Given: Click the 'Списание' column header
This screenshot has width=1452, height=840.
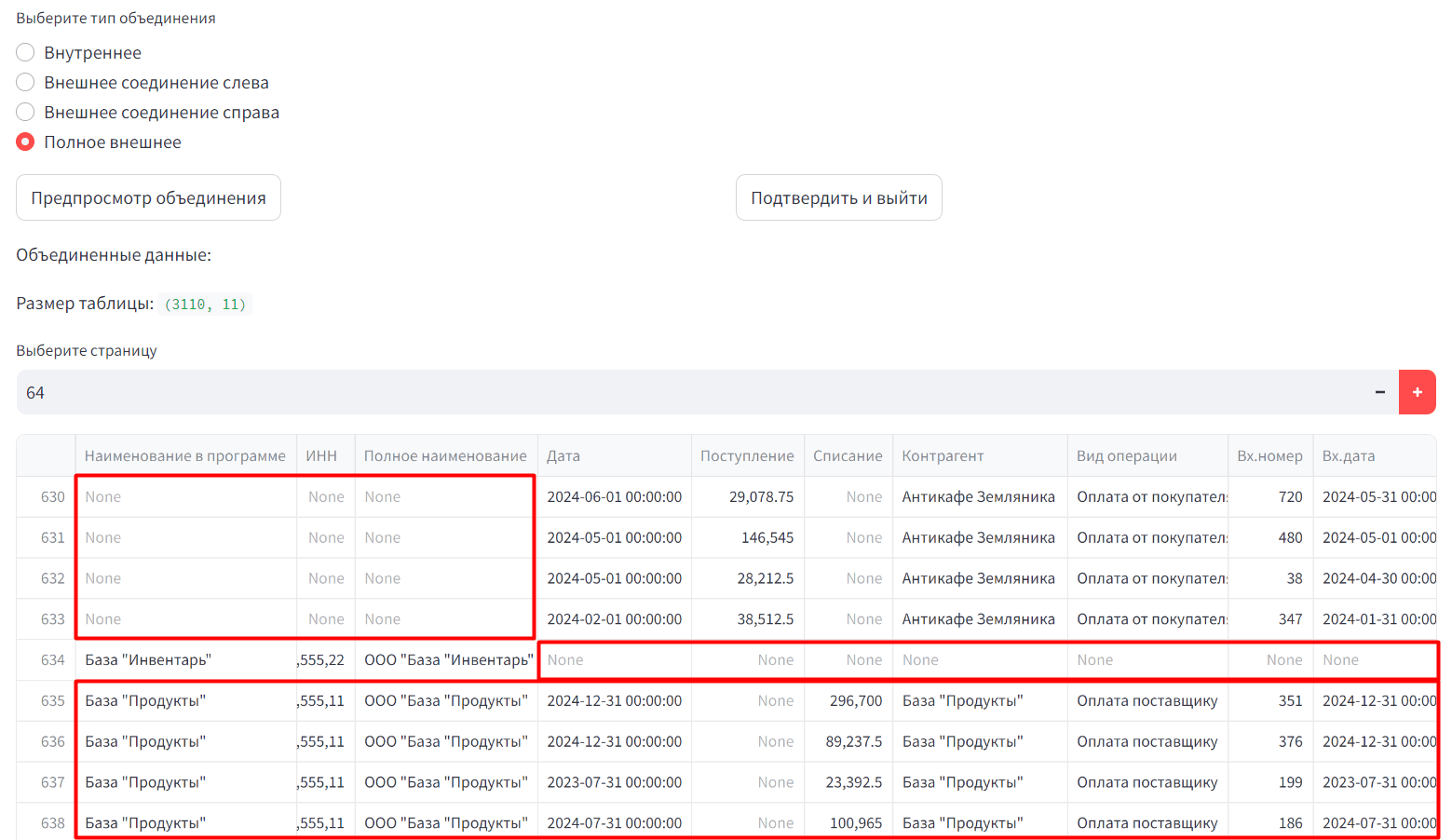Looking at the screenshot, I should (x=847, y=455).
